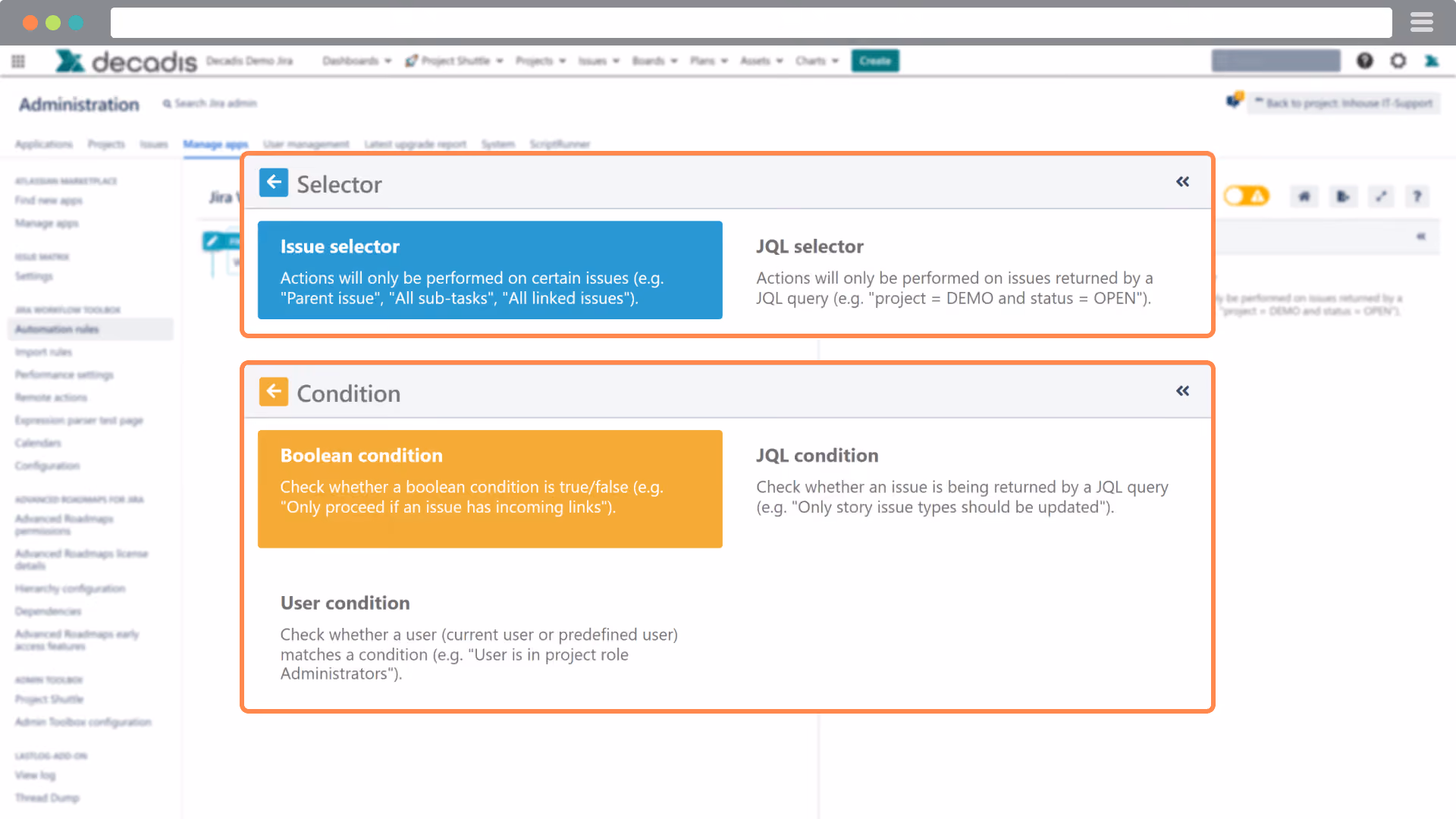Image resolution: width=1456 pixels, height=819 pixels.
Task: Open the Dashboards dropdown menu
Action: (x=356, y=61)
